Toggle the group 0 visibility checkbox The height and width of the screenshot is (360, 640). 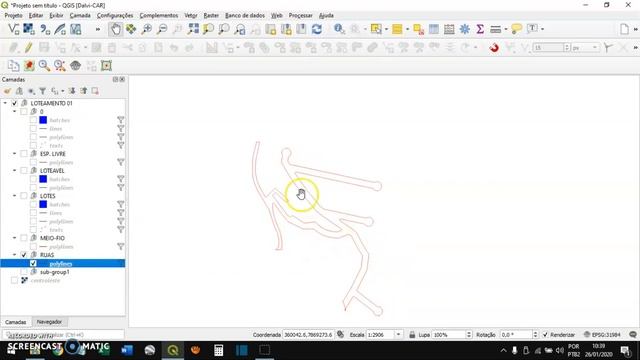point(24,111)
